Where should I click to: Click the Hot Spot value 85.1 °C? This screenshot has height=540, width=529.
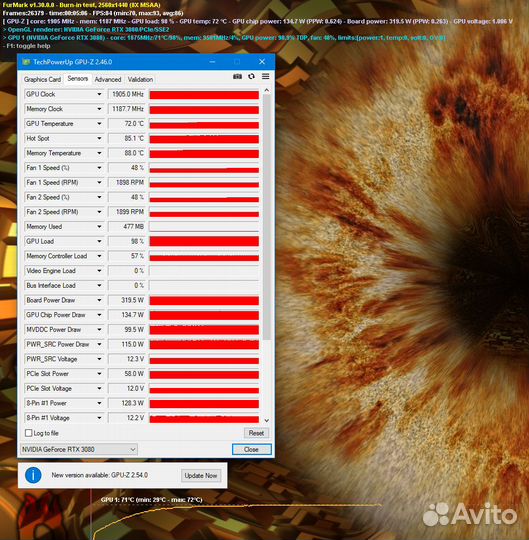[134, 138]
